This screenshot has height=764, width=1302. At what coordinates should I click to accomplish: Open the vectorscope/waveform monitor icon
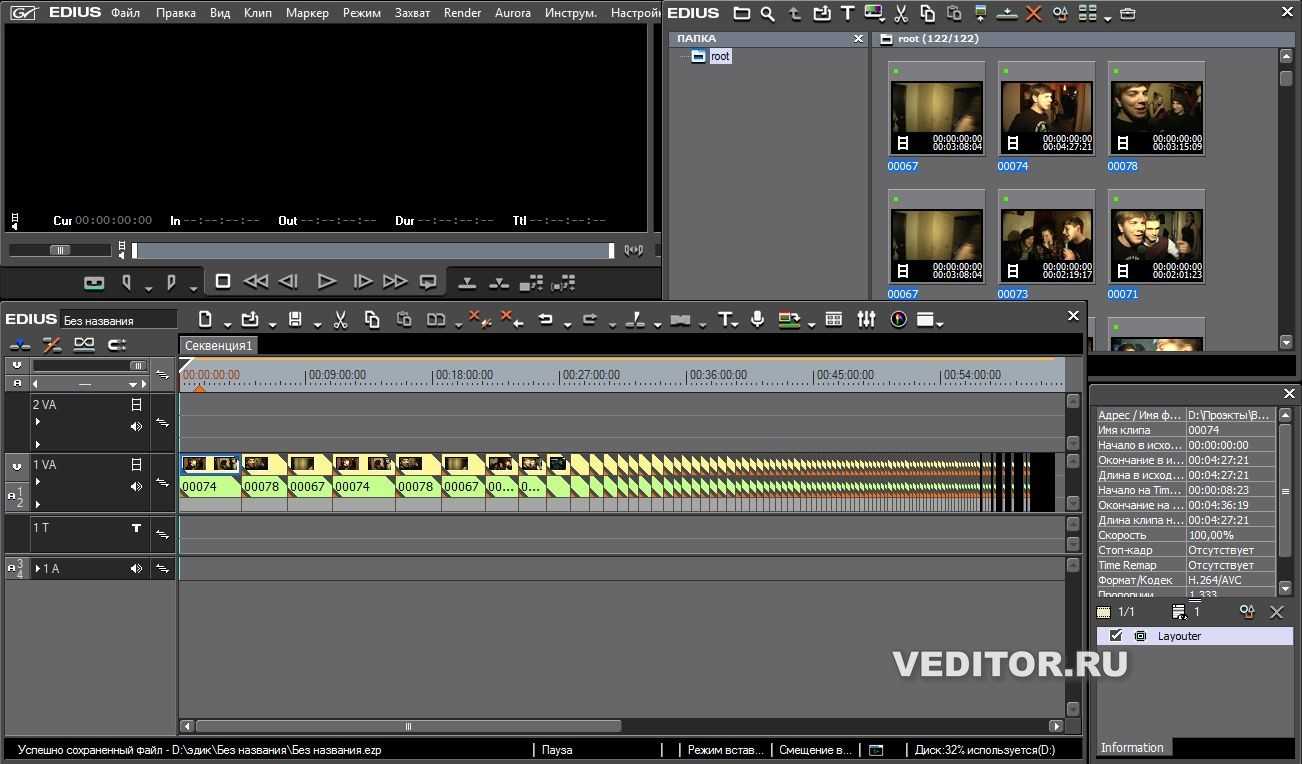898,319
